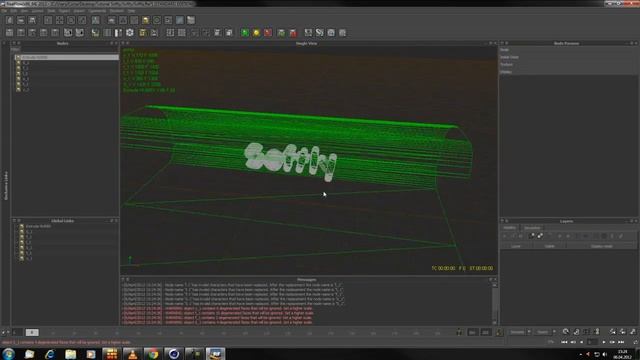This screenshot has width=640, height=360.
Task: Click the play forward playback button
Action: [x=604, y=342]
